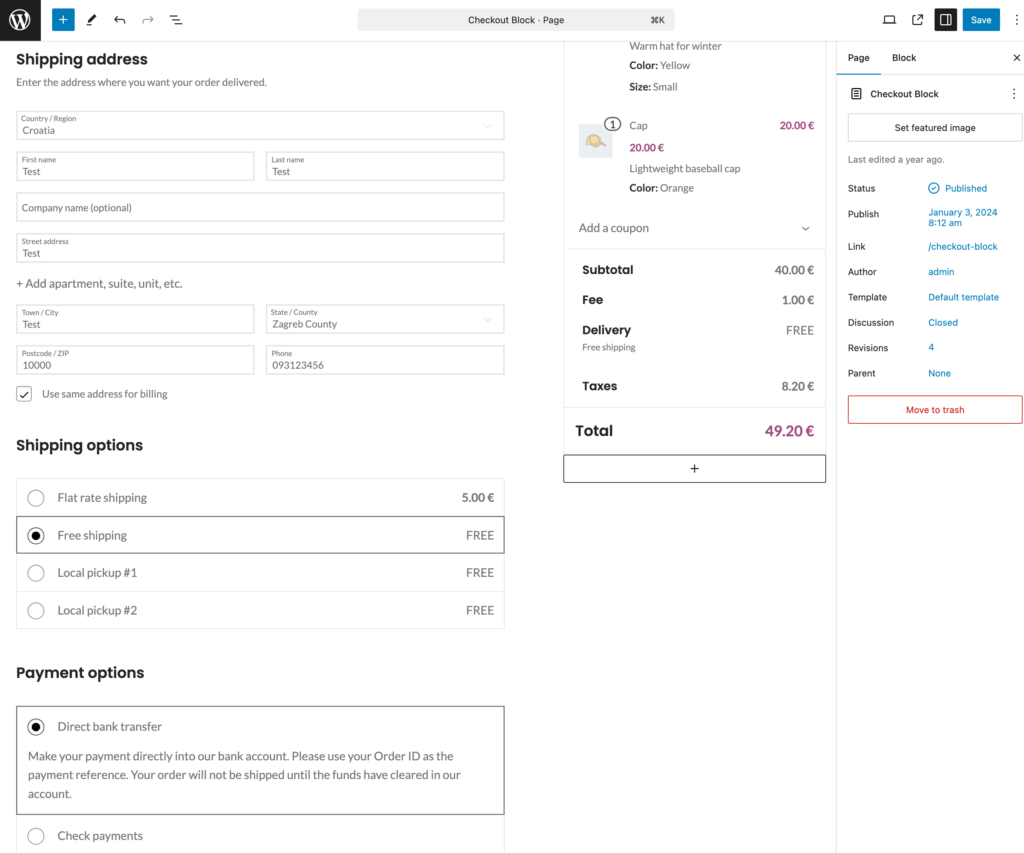Select Check payments option
1024x853 pixels.
[x=36, y=836]
